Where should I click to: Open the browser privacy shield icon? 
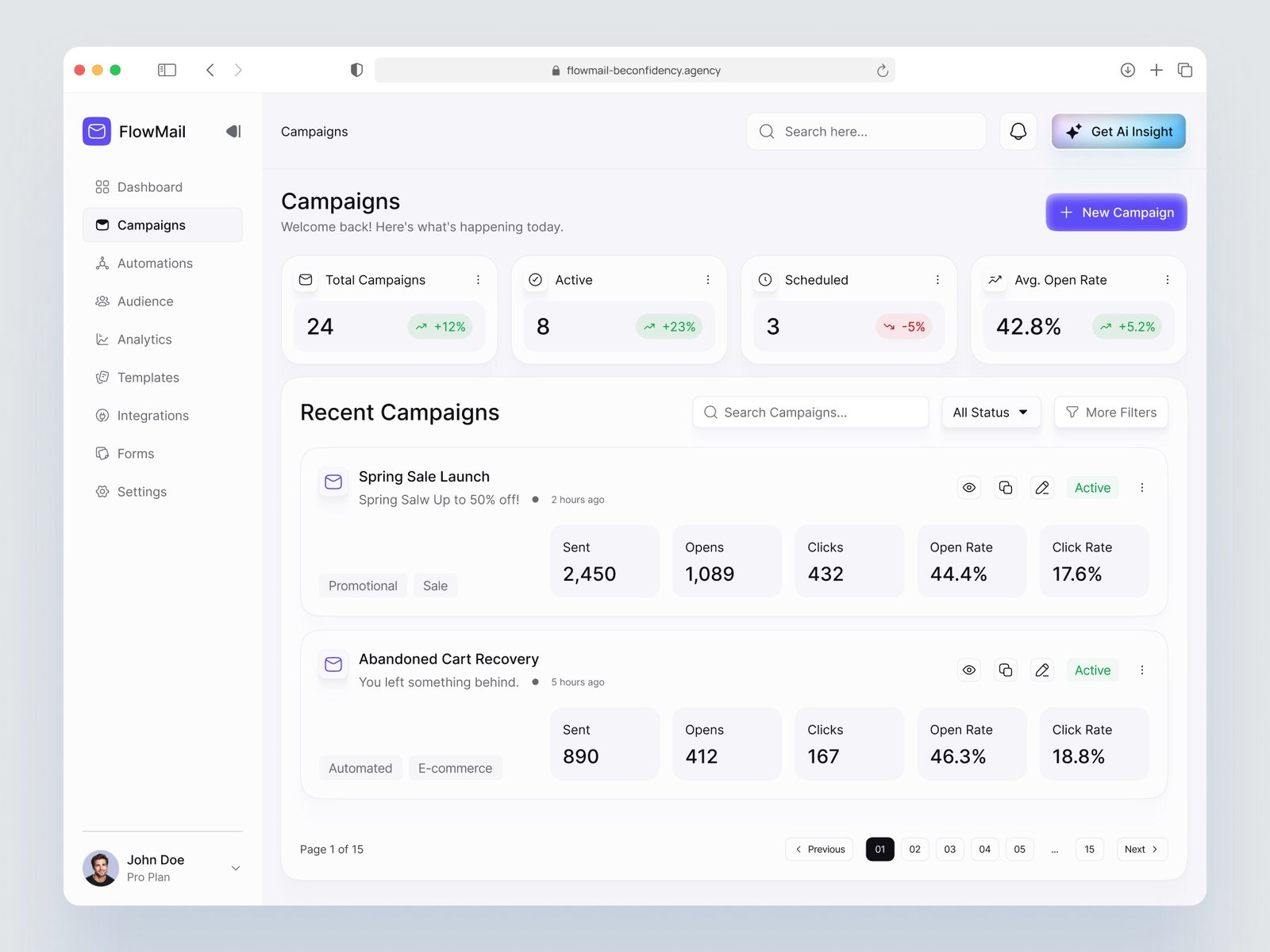tap(356, 70)
